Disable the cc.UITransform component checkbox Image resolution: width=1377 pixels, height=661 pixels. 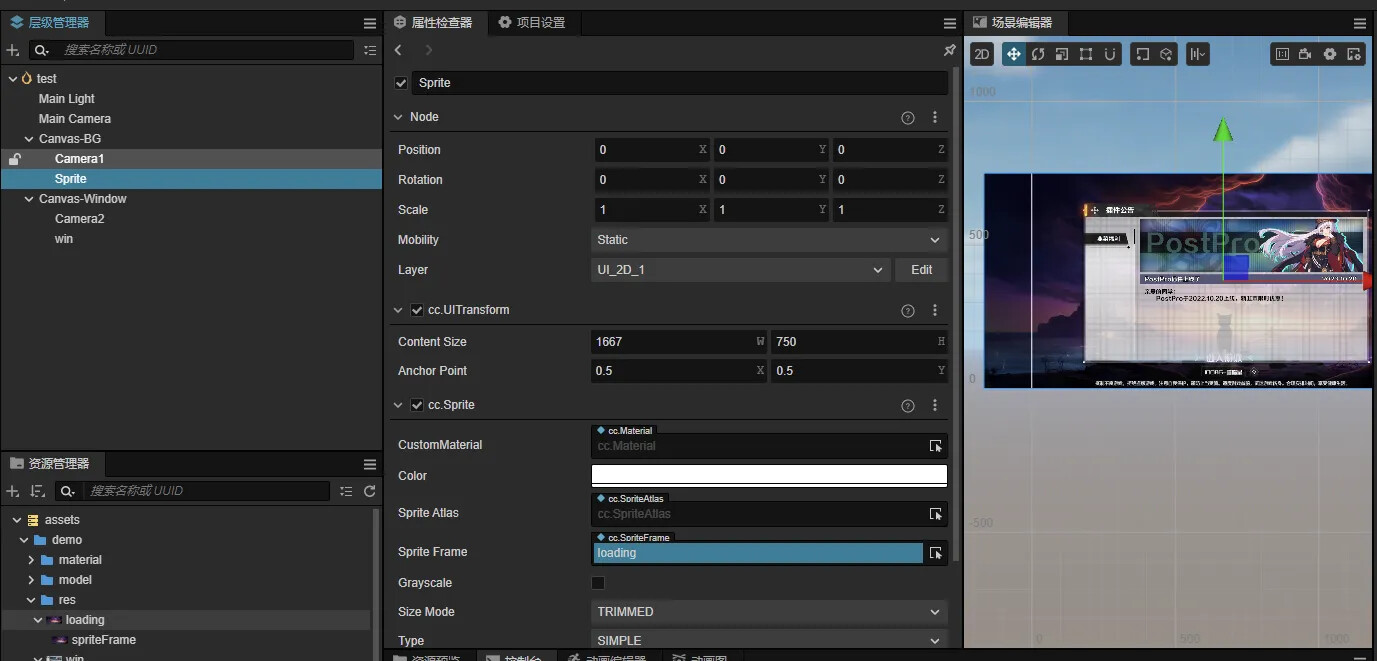coord(417,310)
